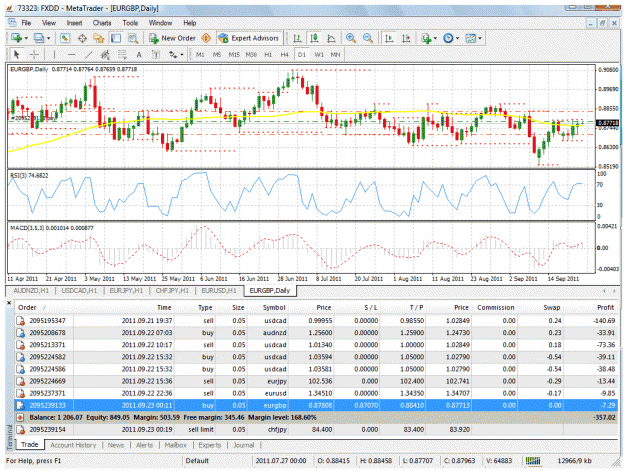The image size is (625, 471).
Task: Open the Strategy Tester icon
Action: pyautogui.click(x=133, y=38)
